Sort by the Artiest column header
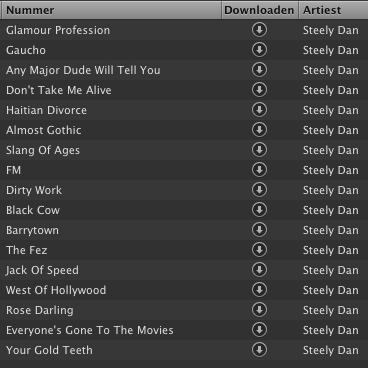 tap(333, 10)
